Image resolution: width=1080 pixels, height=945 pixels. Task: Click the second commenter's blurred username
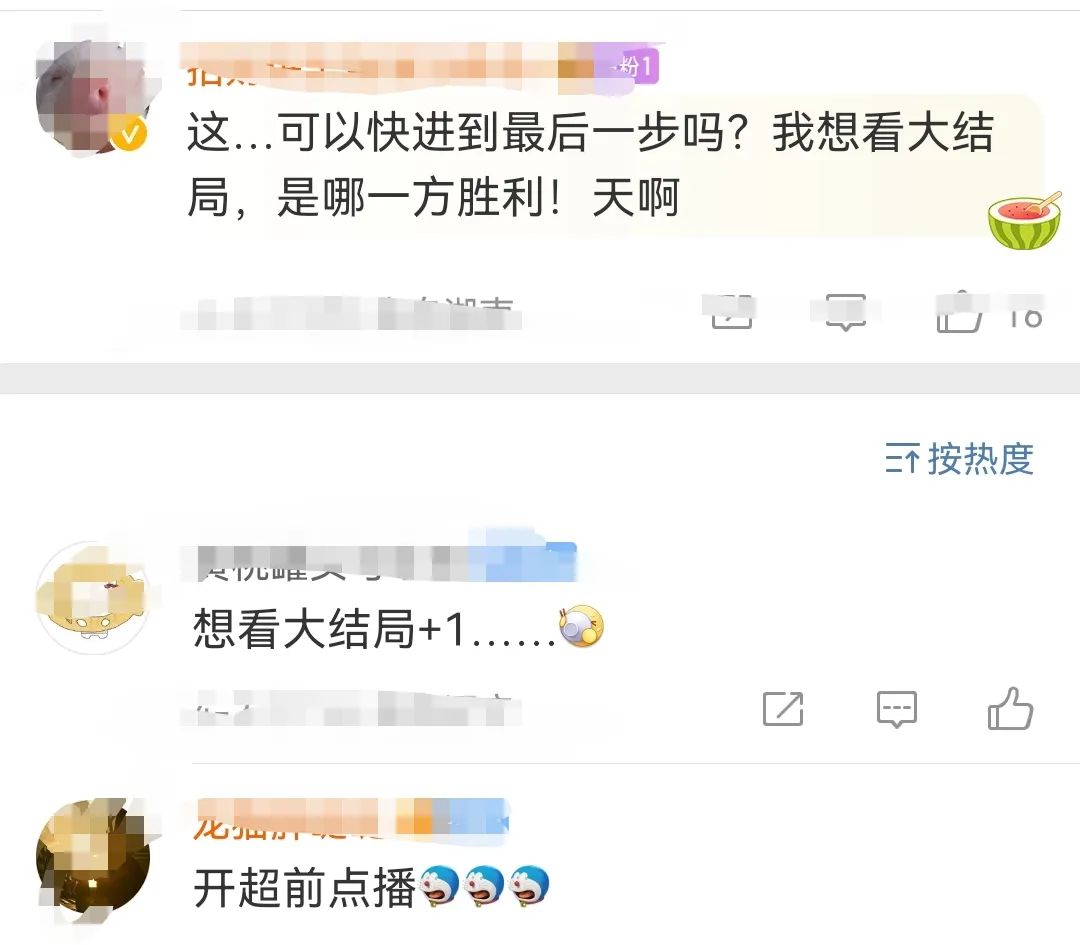(377, 562)
